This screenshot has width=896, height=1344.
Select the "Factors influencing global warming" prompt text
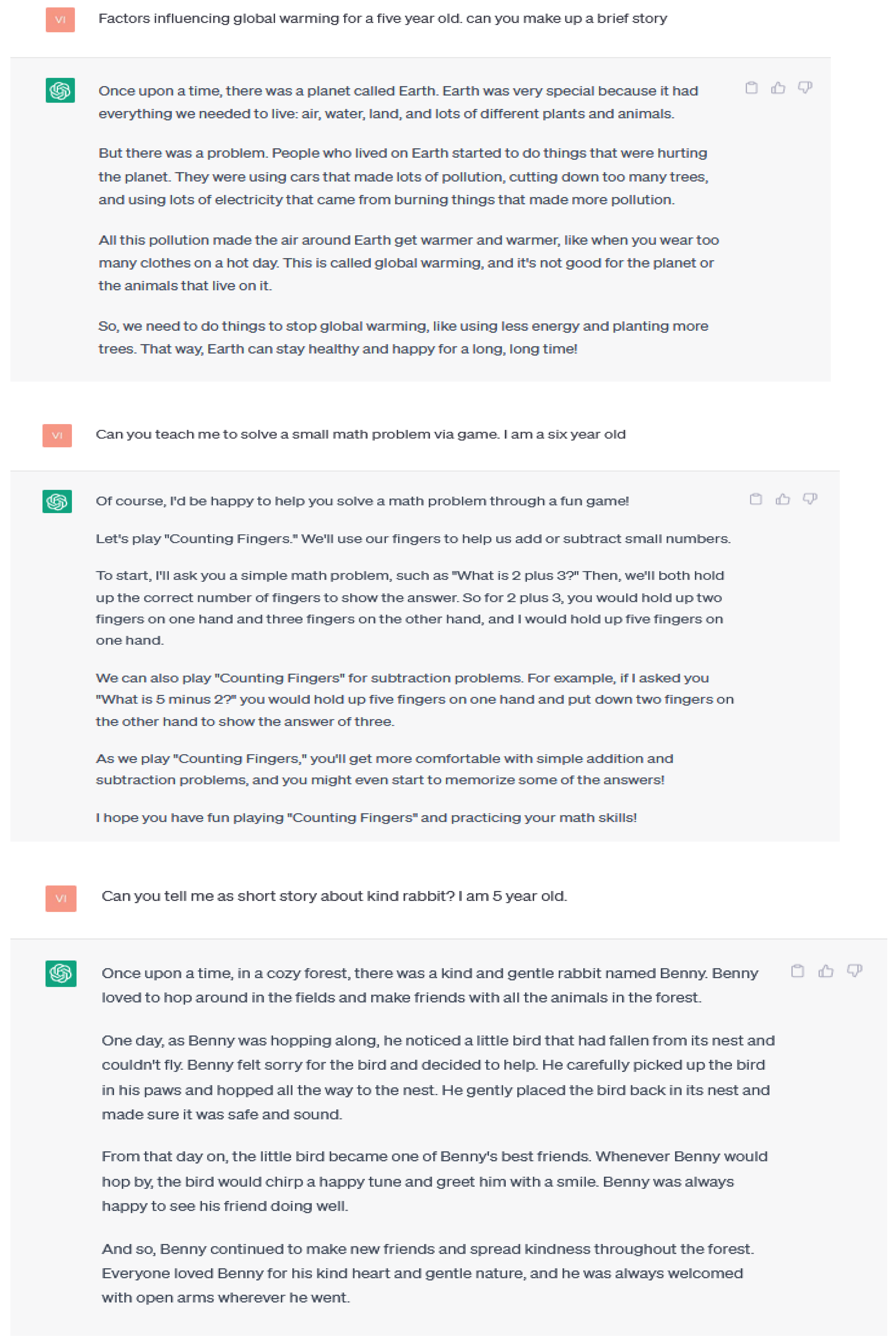coord(382,18)
